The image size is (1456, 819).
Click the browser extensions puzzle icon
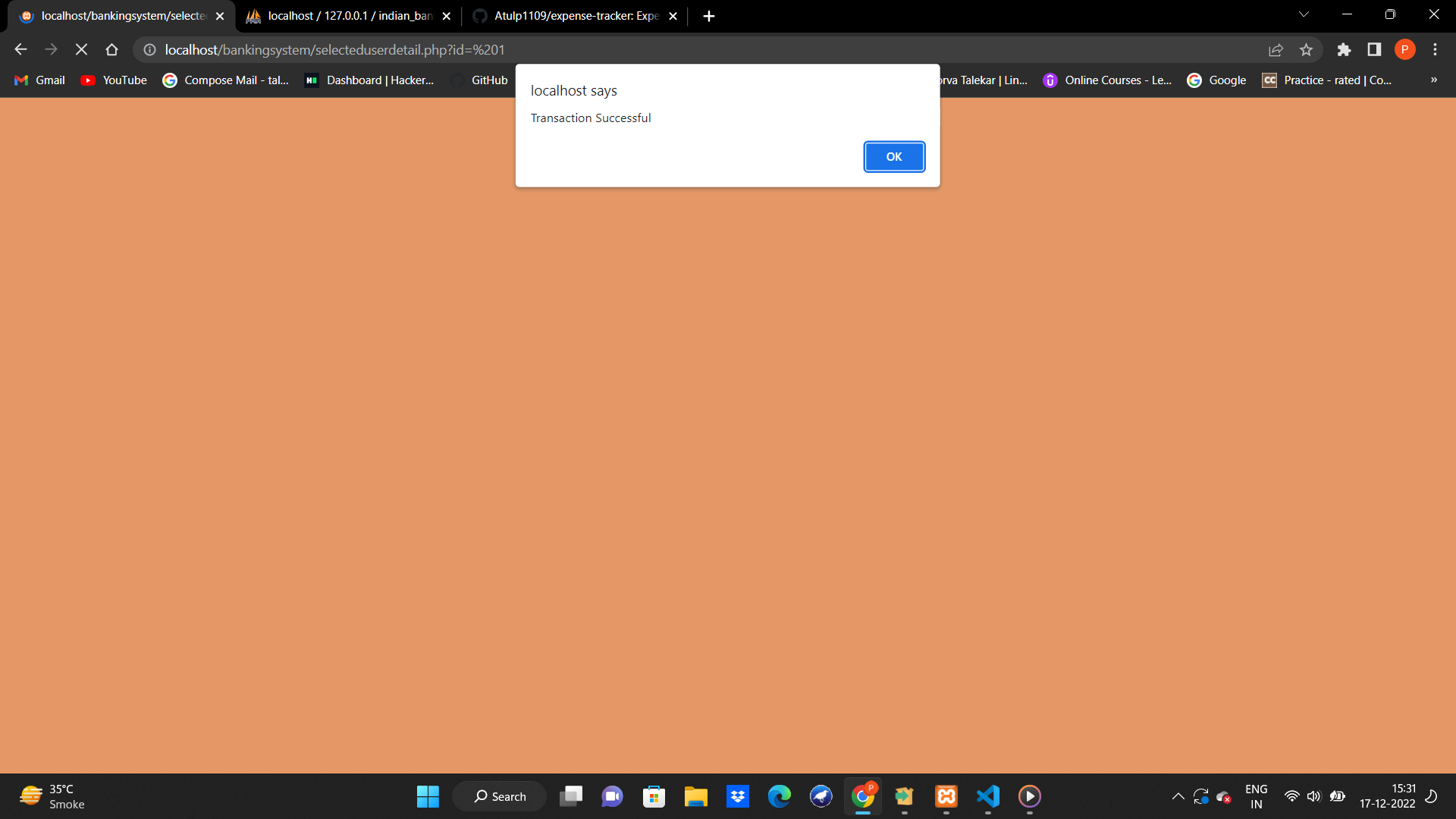point(1344,49)
